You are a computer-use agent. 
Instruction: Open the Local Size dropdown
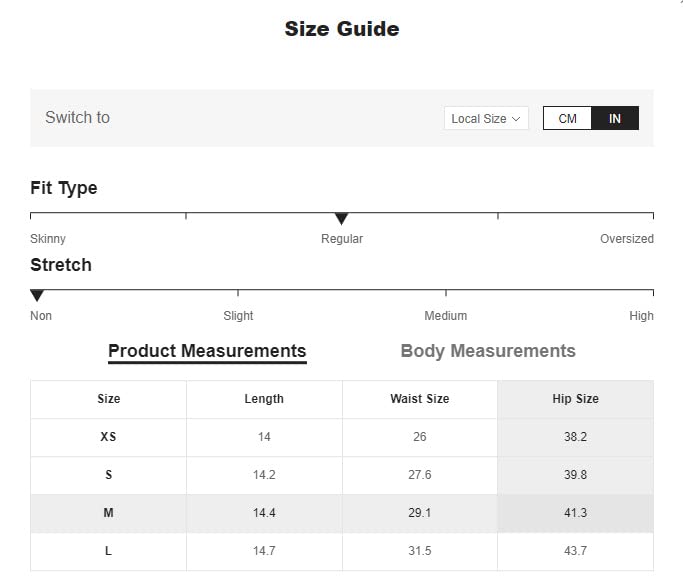tap(485, 118)
